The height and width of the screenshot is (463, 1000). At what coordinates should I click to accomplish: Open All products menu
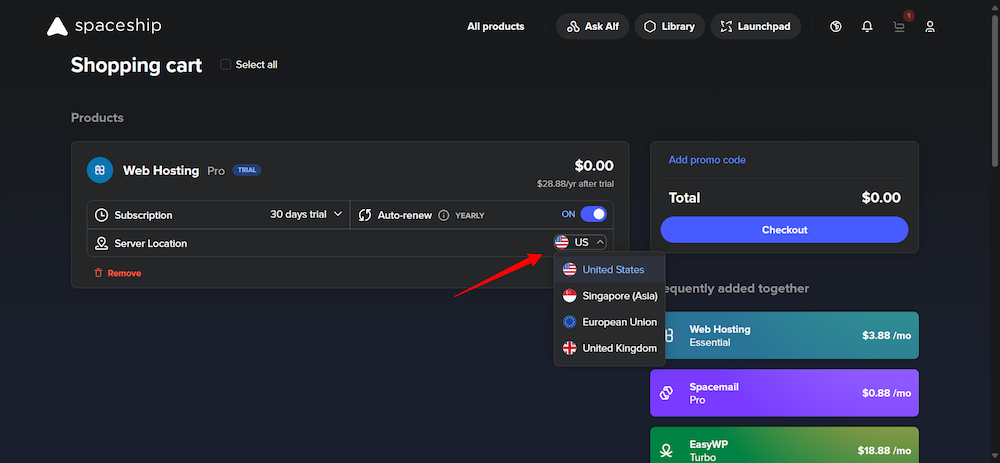tap(496, 27)
